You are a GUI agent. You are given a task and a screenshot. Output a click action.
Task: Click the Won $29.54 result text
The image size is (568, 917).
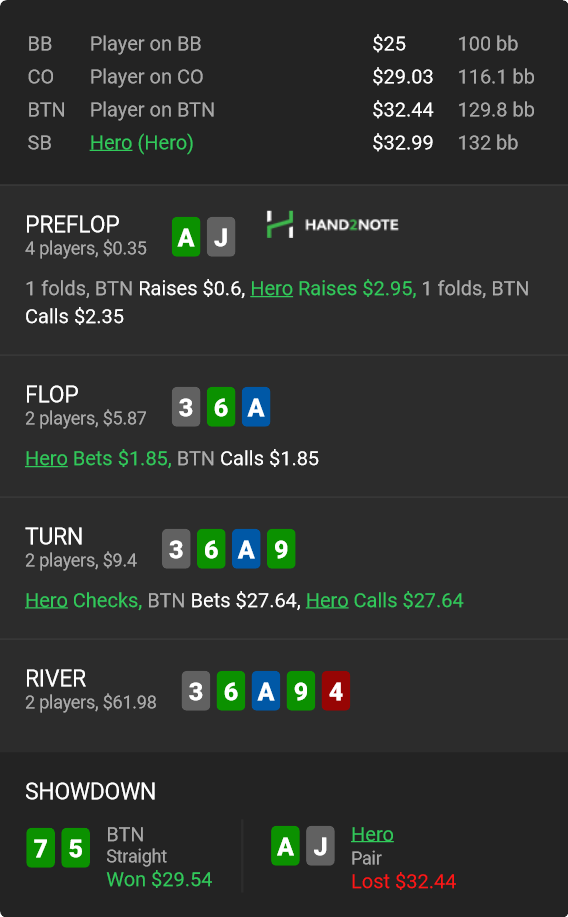pos(159,880)
